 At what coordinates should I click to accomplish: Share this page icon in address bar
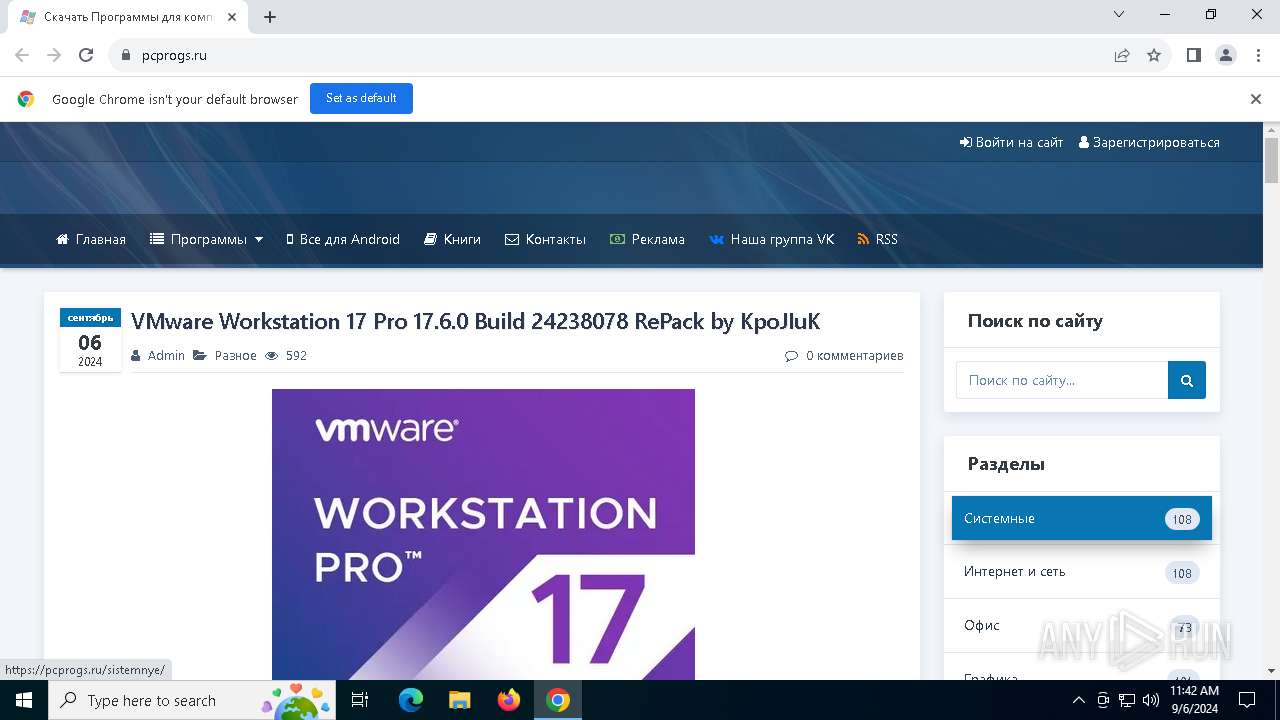point(1122,55)
